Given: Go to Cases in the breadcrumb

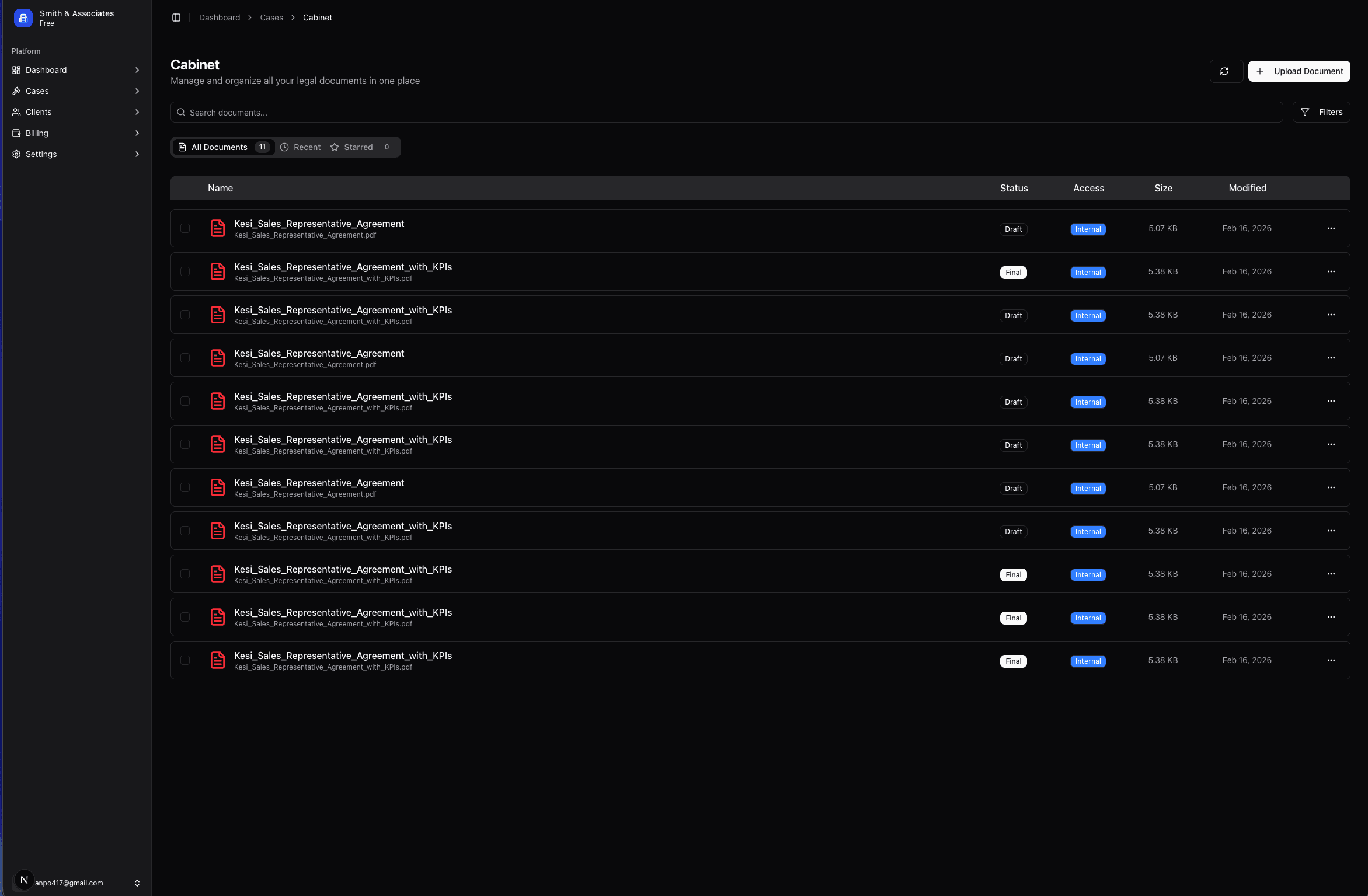Looking at the screenshot, I should [271, 18].
